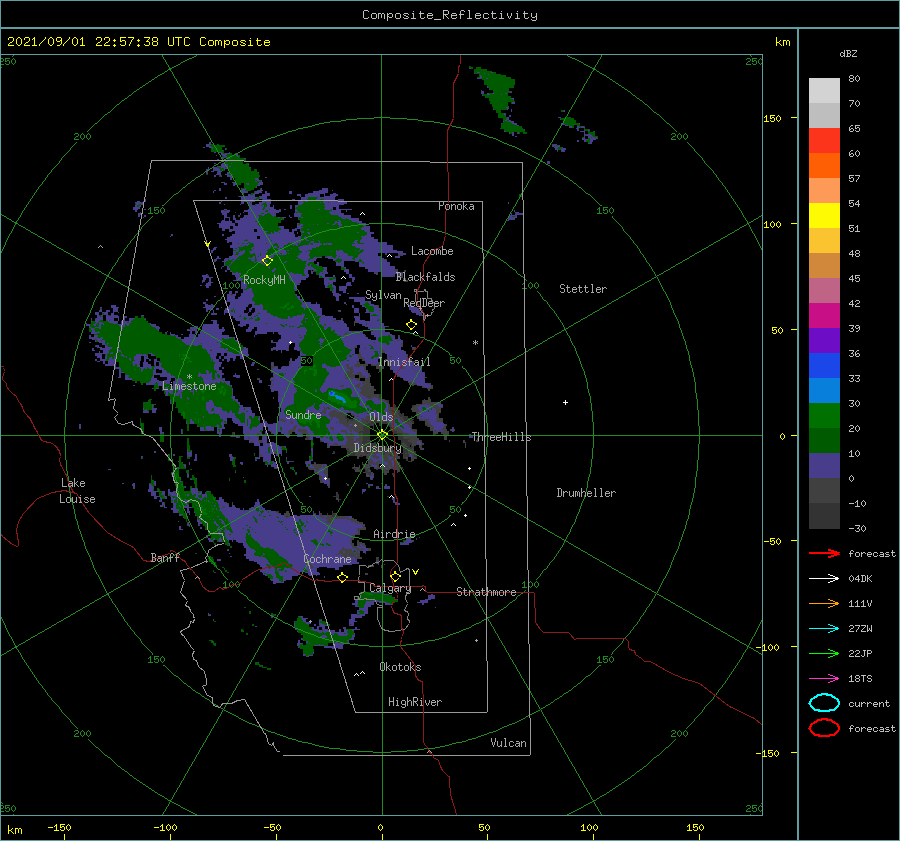
Task: Click the red forecast arrow in legend
Action: pos(824,553)
